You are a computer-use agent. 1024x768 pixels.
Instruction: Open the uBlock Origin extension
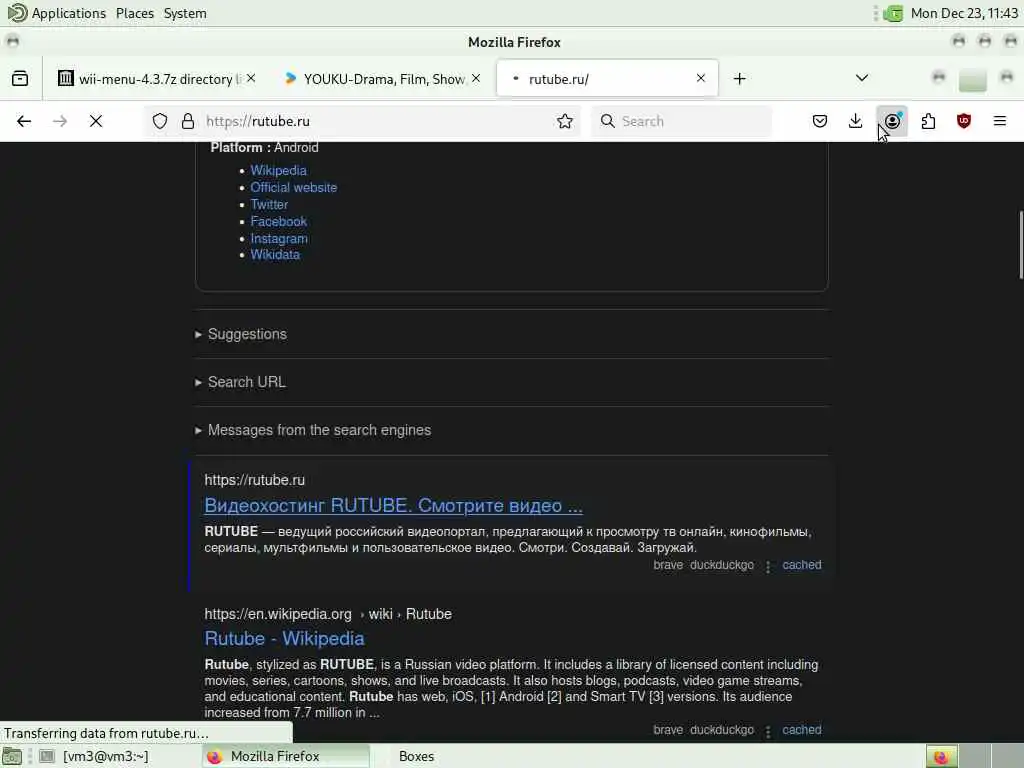click(964, 121)
